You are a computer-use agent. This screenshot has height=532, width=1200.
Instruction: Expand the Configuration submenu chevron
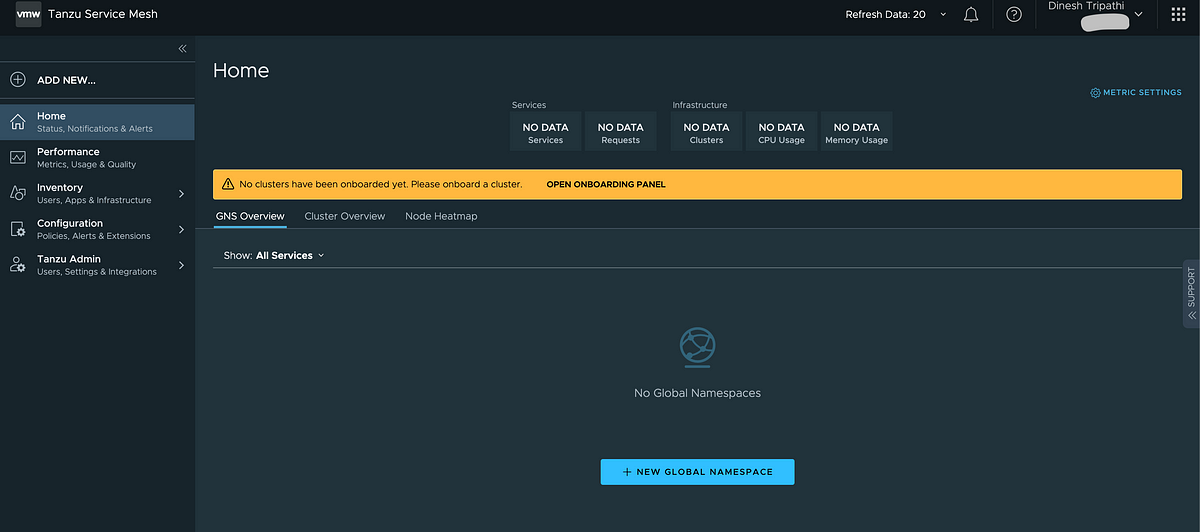coord(181,229)
